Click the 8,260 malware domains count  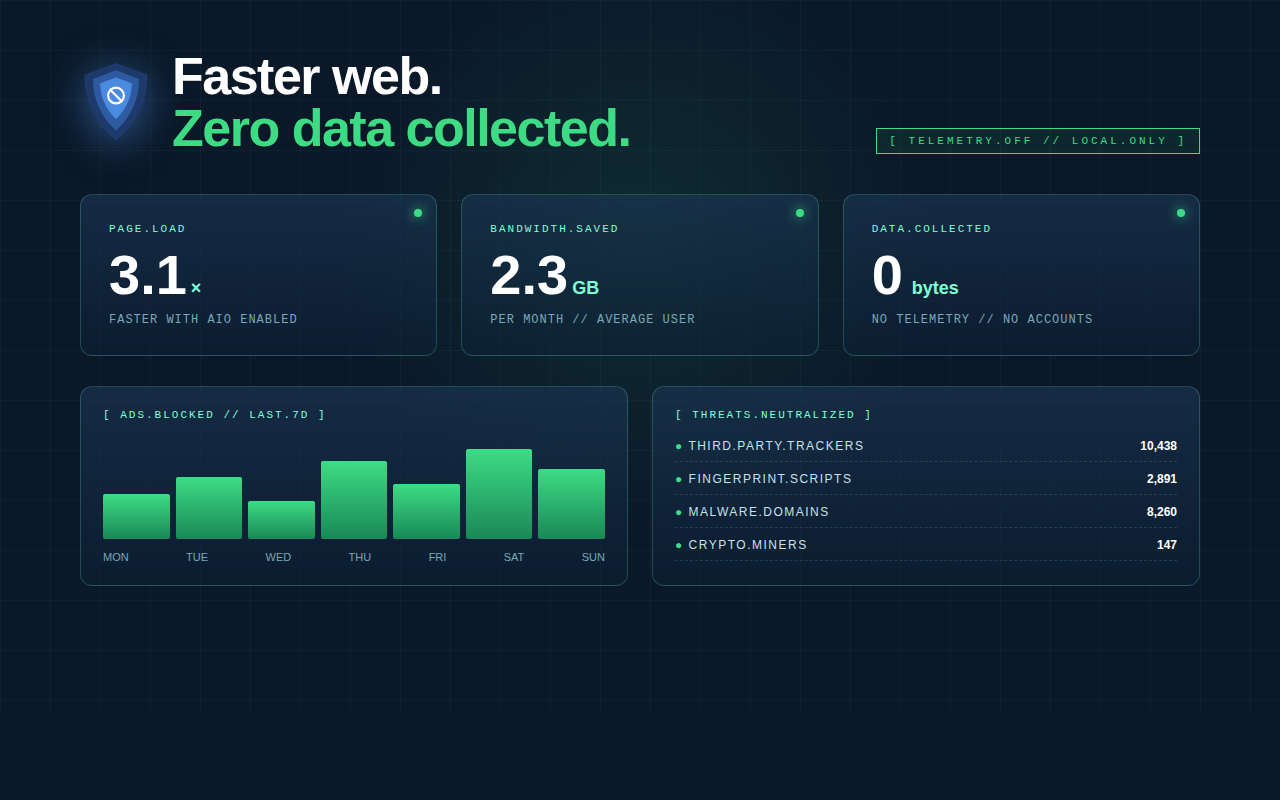(x=1162, y=512)
